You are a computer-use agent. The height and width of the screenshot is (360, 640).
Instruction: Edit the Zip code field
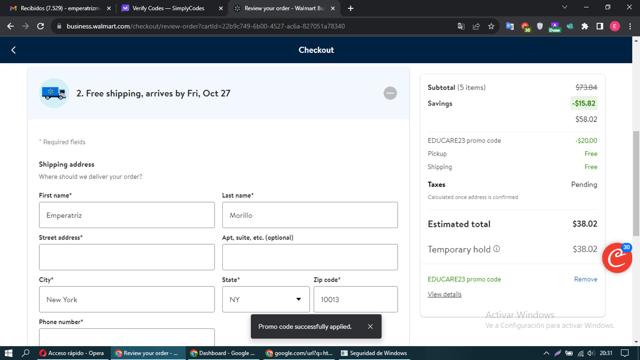pos(356,300)
